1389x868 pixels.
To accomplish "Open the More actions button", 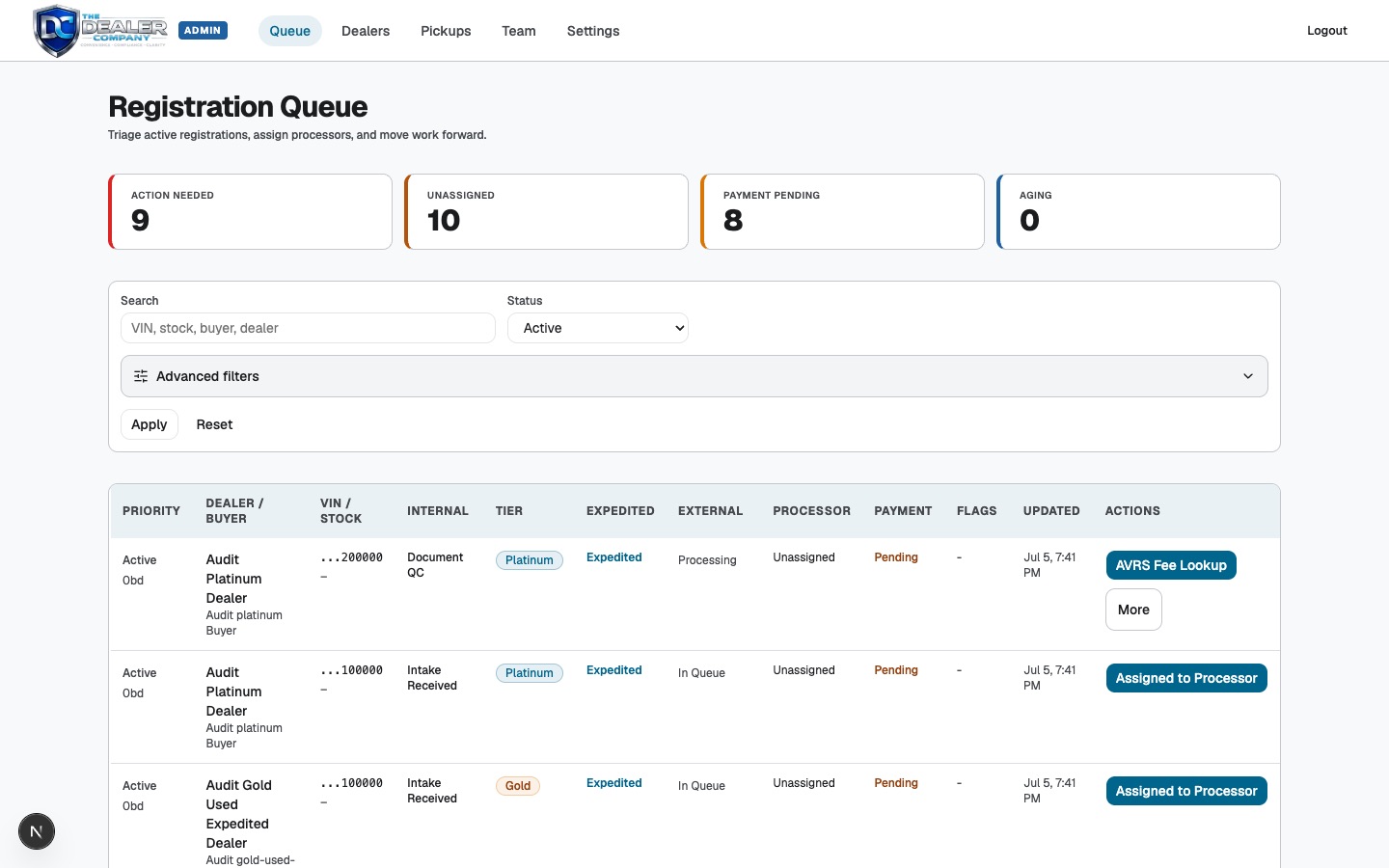I will pos(1133,610).
